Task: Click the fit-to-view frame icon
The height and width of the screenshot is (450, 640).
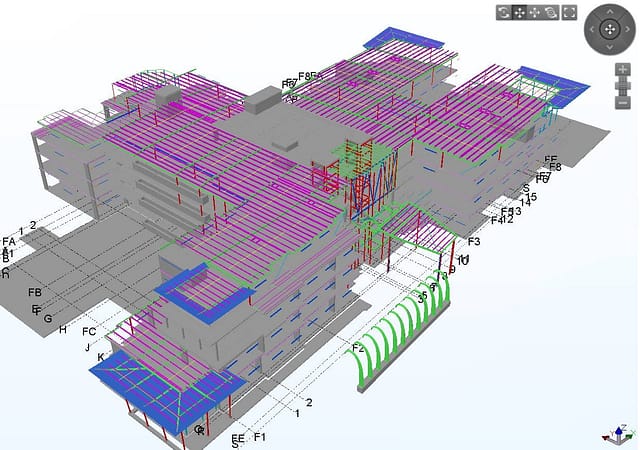Action: pyautogui.click(x=569, y=12)
